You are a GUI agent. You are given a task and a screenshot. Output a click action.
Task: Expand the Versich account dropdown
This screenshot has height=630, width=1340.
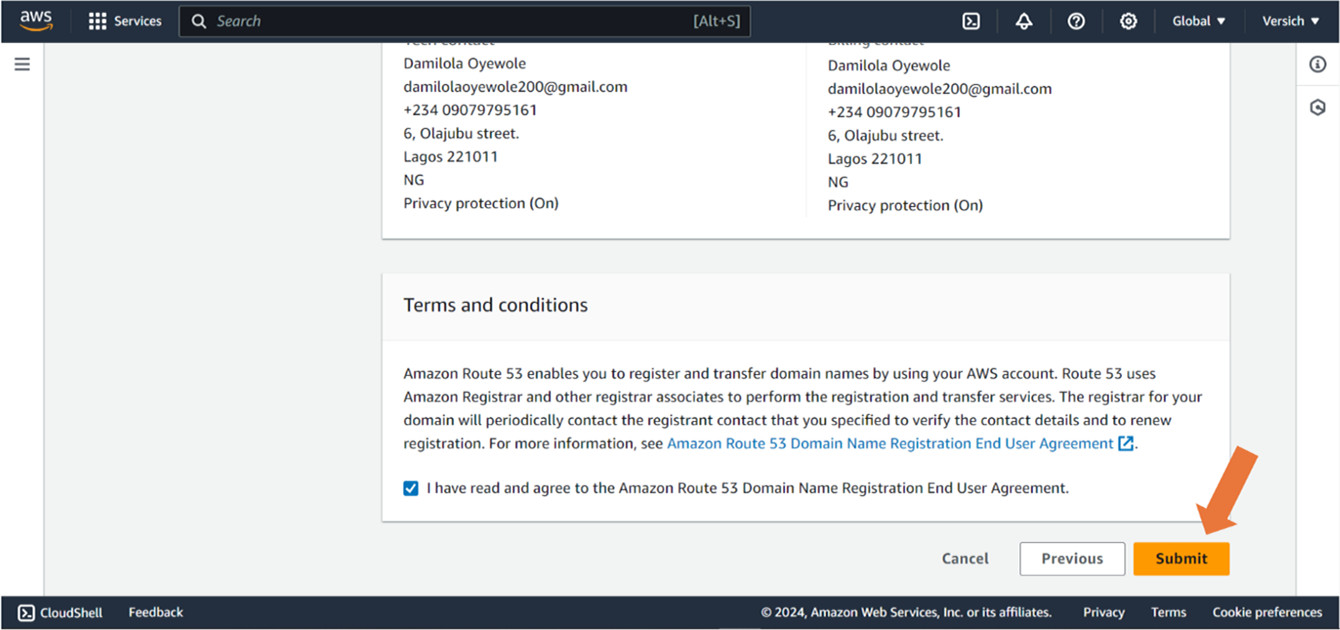click(x=1290, y=21)
